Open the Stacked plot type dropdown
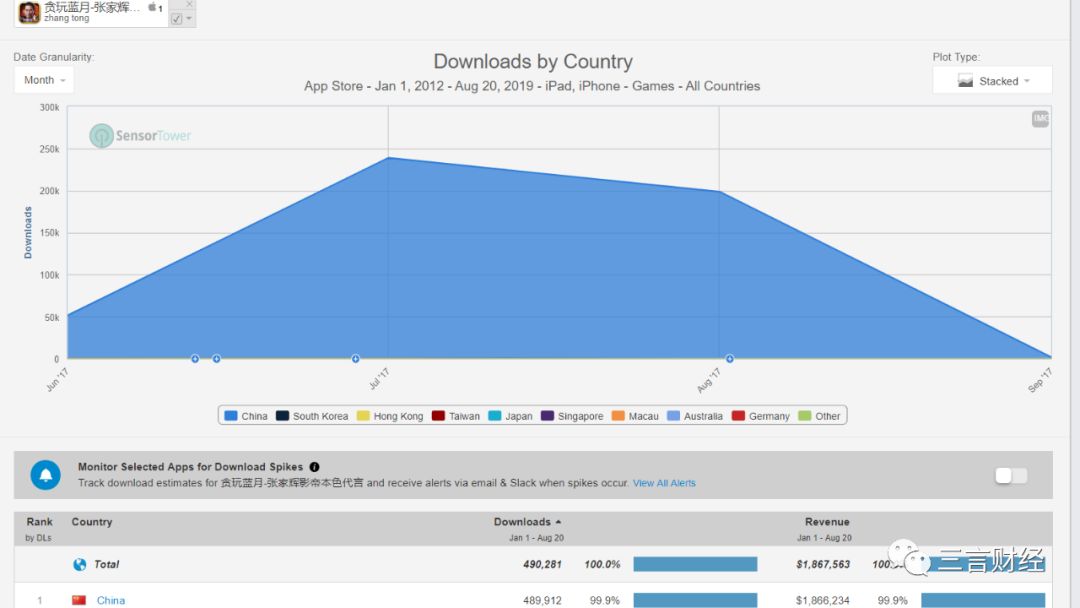This screenshot has width=1080, height=608. coord(992,81)
